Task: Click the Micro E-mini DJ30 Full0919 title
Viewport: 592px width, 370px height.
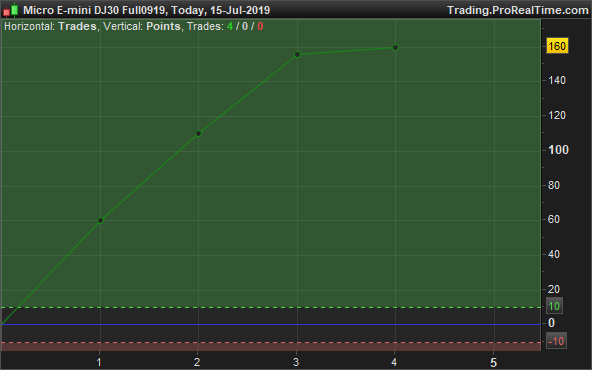Action: (x=94, y=10)
